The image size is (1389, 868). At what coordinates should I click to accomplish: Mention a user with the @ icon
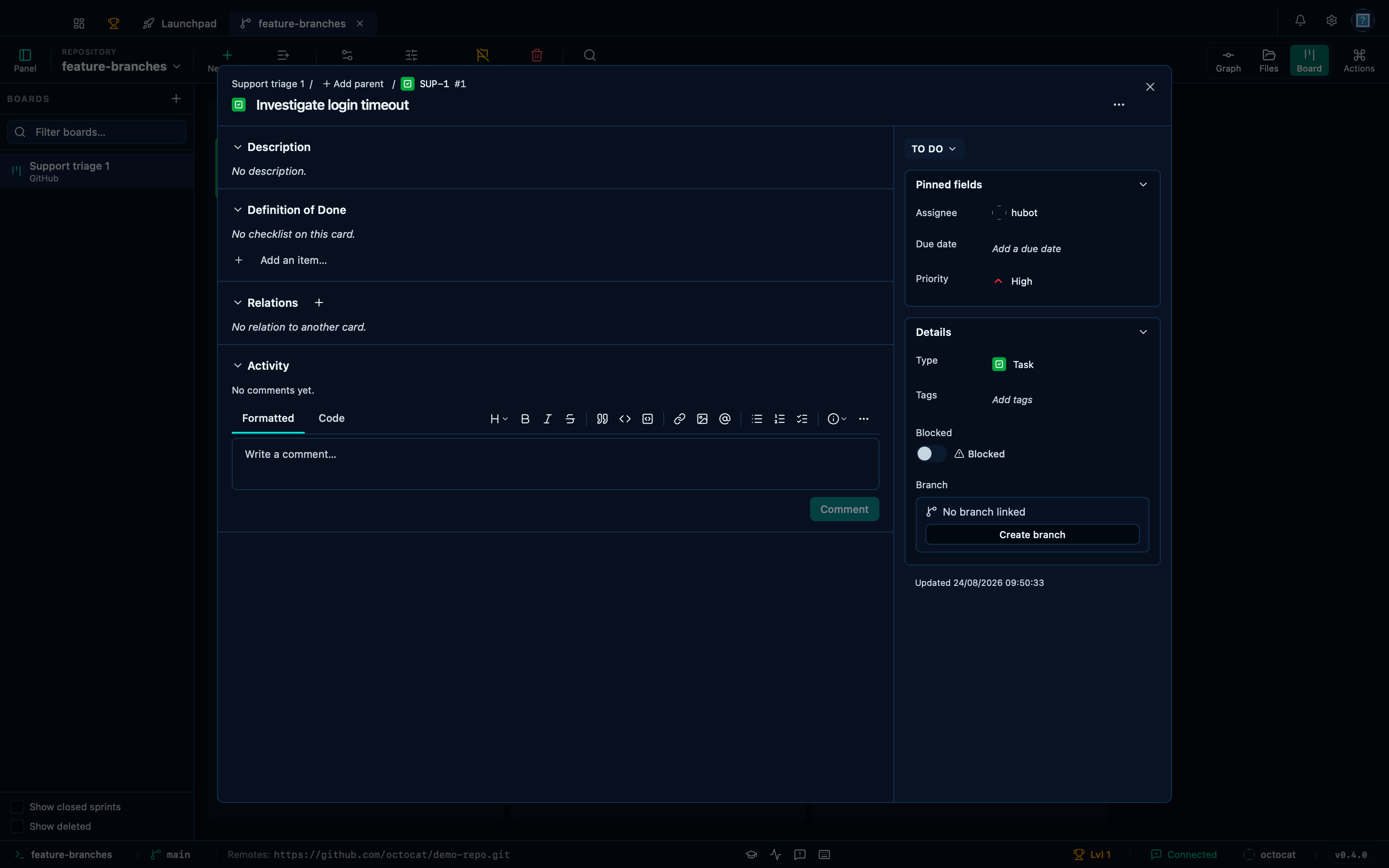[x=725, y=419]
